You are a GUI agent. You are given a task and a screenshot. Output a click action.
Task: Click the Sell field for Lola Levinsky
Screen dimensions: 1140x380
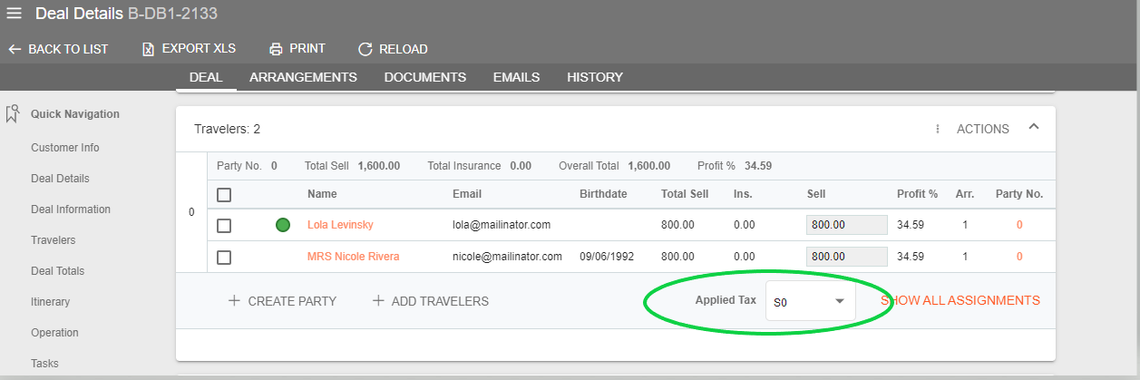(x=846, y=225)
